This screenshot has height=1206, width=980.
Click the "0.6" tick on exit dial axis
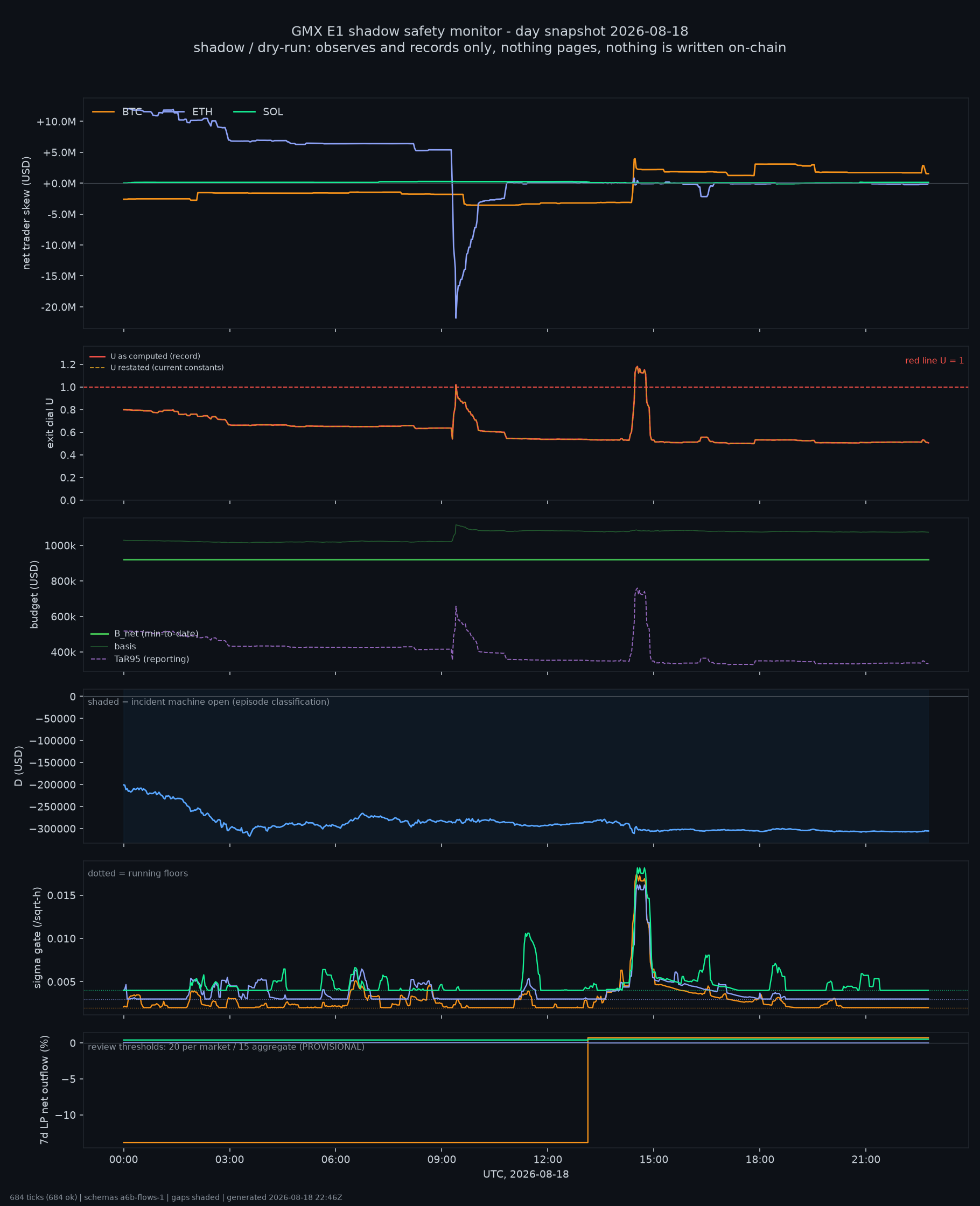[68, 433]
